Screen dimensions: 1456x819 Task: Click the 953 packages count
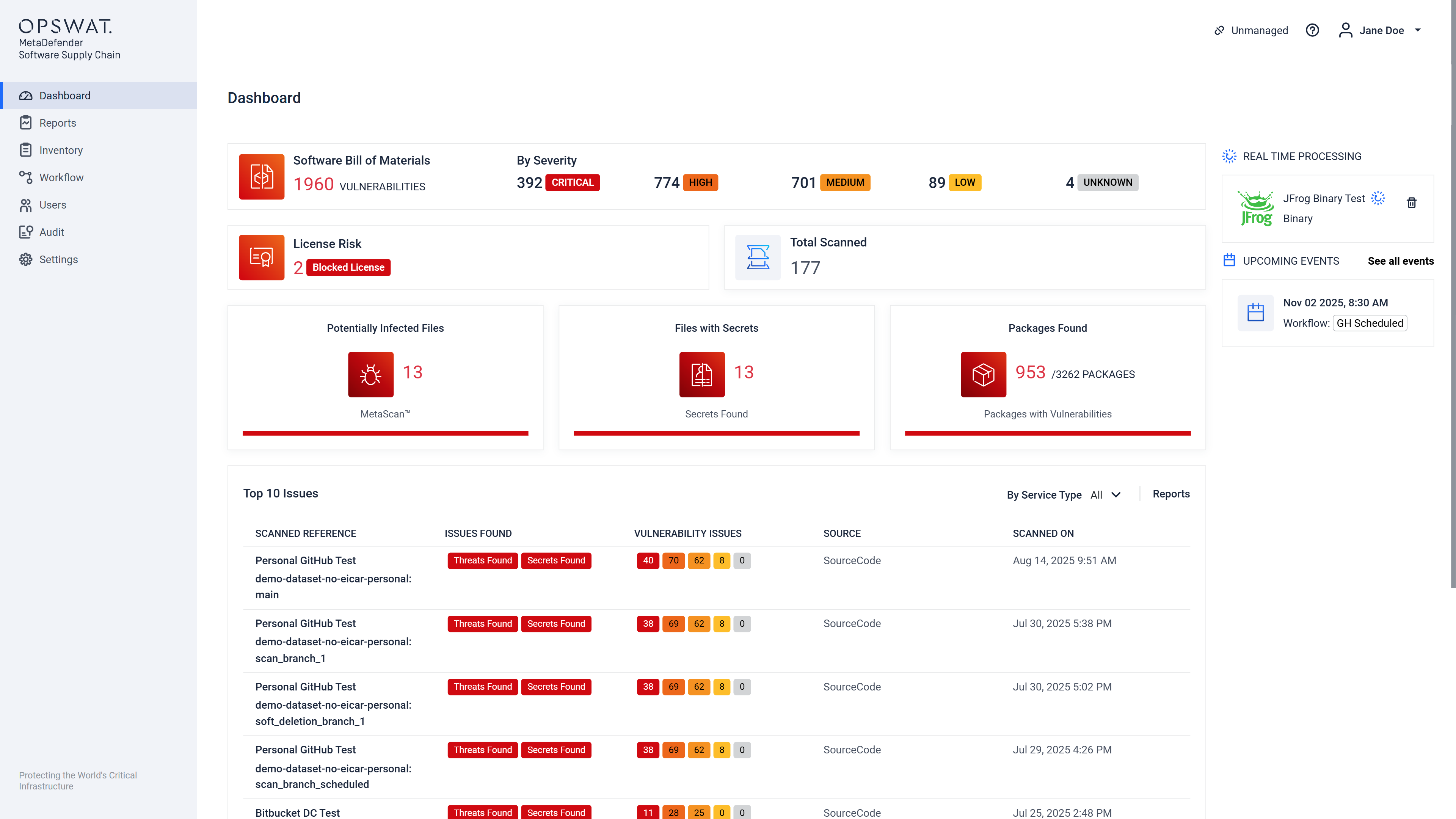point(1031,372)
